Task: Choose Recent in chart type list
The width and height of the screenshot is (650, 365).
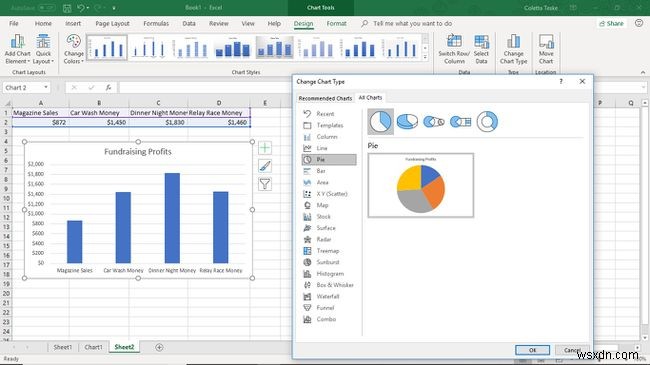Action: (x=329, y=114)
